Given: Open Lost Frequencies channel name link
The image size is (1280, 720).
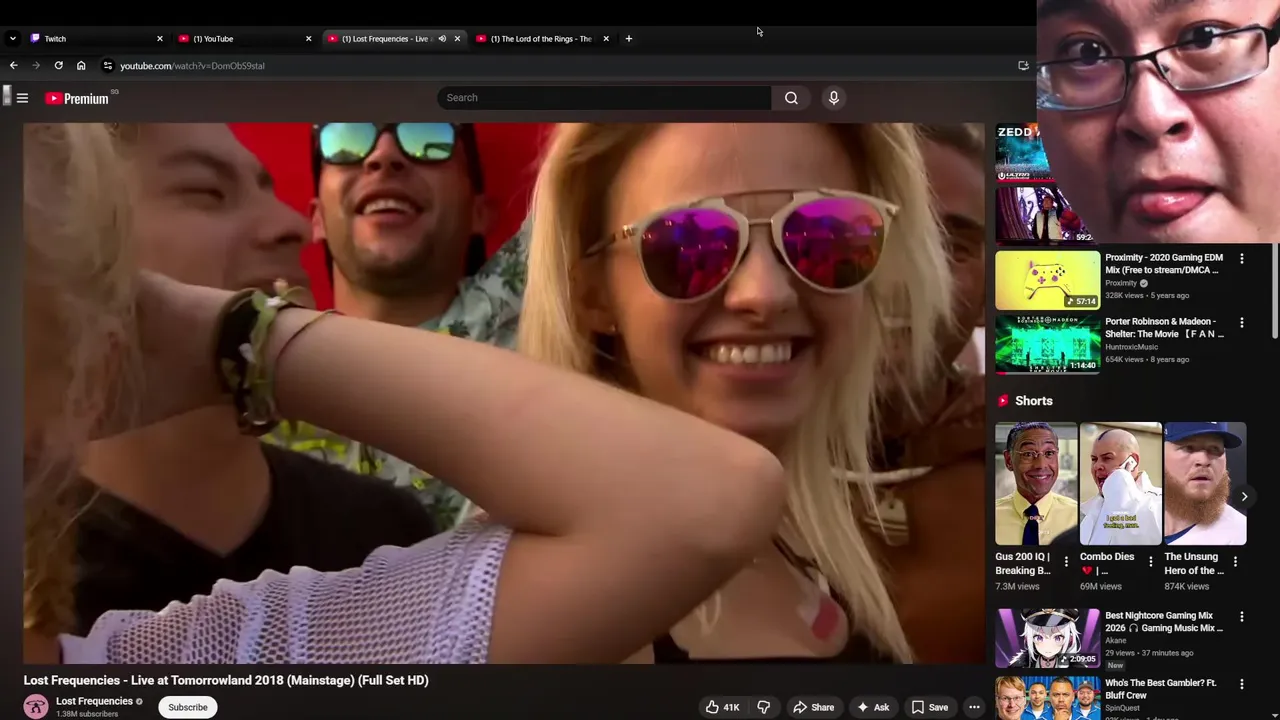Looking at the screenshot, I should 94,701.
